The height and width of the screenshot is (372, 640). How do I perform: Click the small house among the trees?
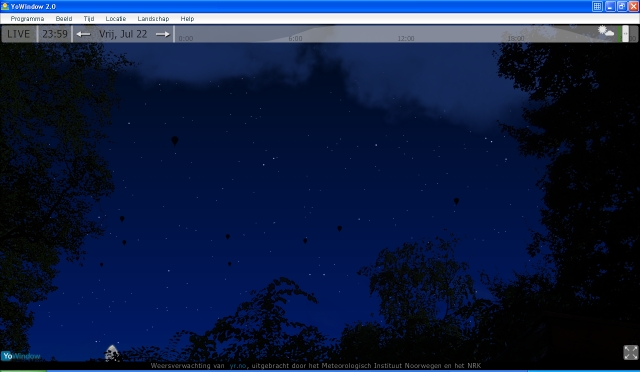[111, 353]
